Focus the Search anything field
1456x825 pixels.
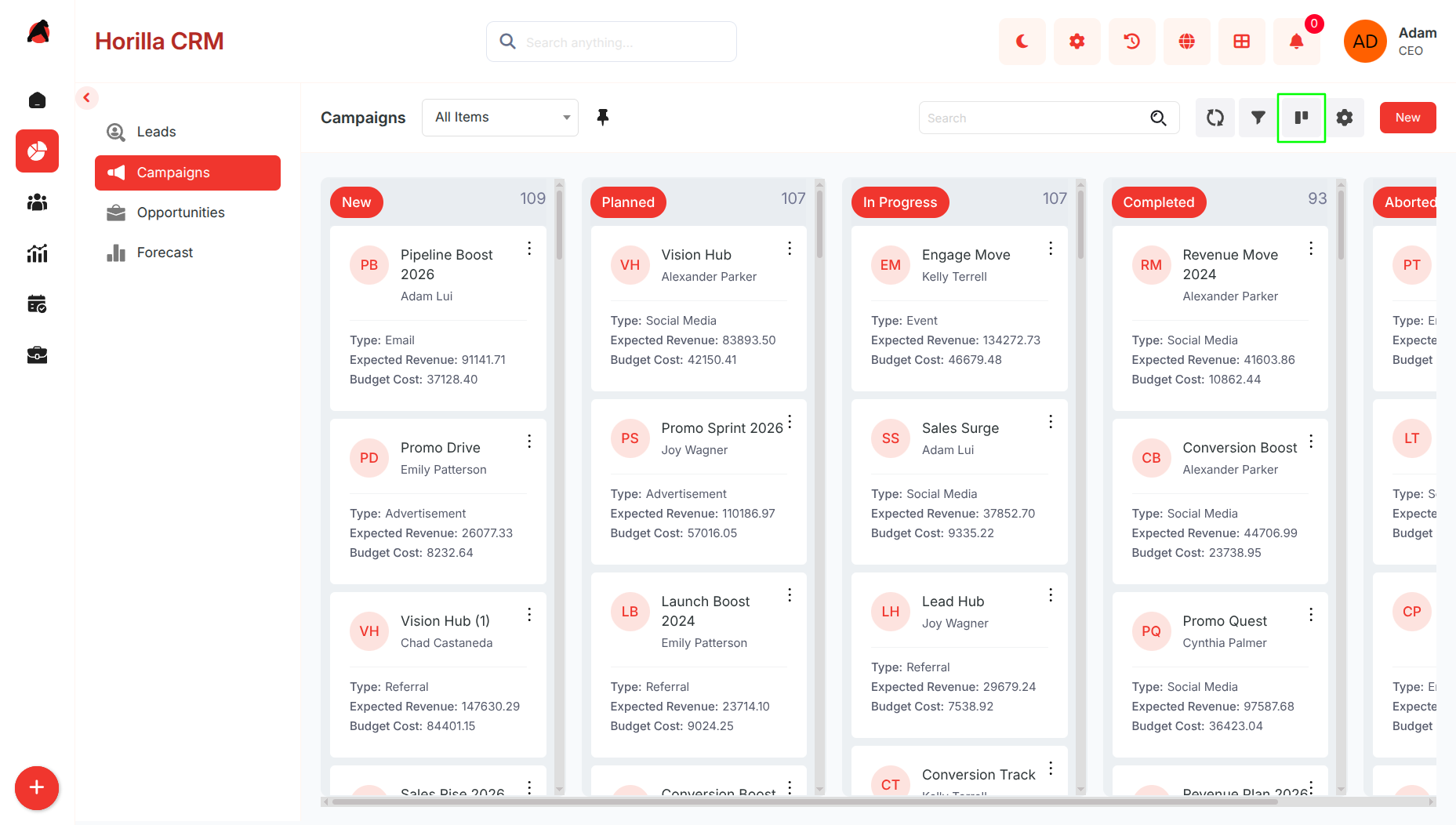click(x=612, y=42)
